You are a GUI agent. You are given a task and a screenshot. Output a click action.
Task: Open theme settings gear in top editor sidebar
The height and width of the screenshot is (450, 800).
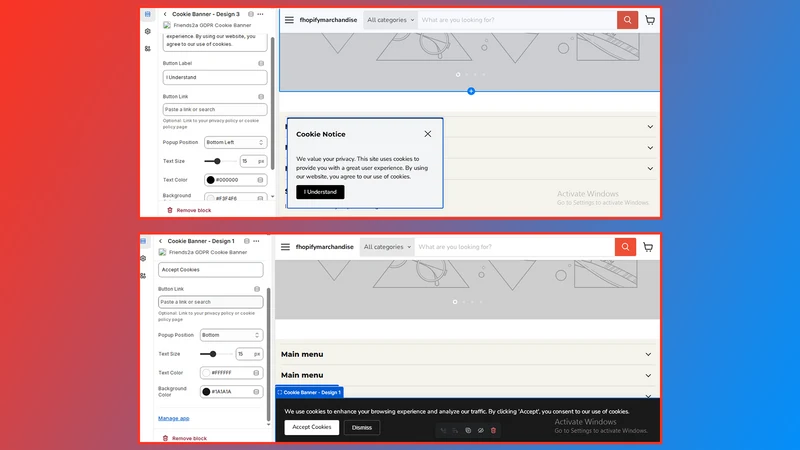(x=147, y=32)
